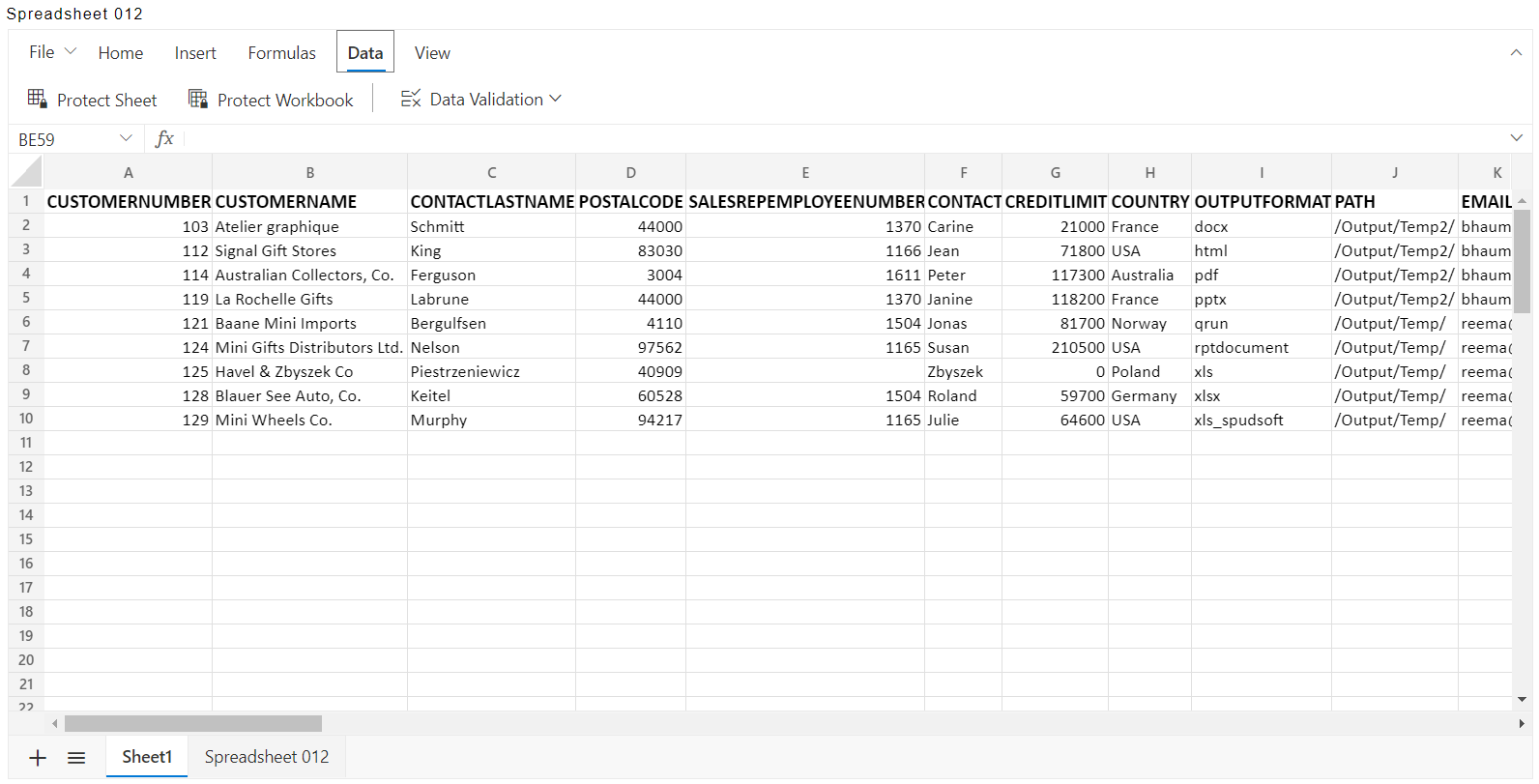
Task: Open the Formulas tab
Action: 281,53
